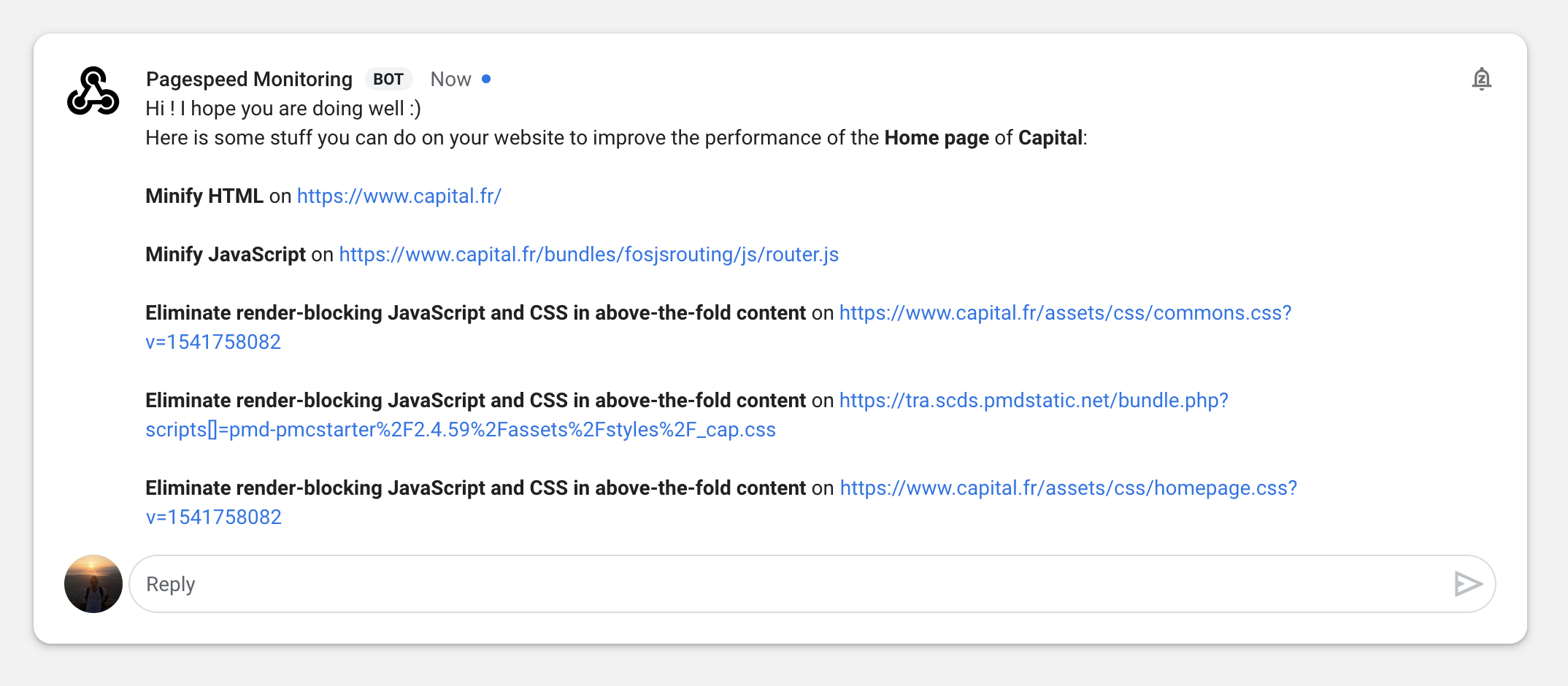The image size is (1568, 686).
Task: Click the Pagespeed Monitoring sender name
Action: pyautogui.click(x=249, y=79)
